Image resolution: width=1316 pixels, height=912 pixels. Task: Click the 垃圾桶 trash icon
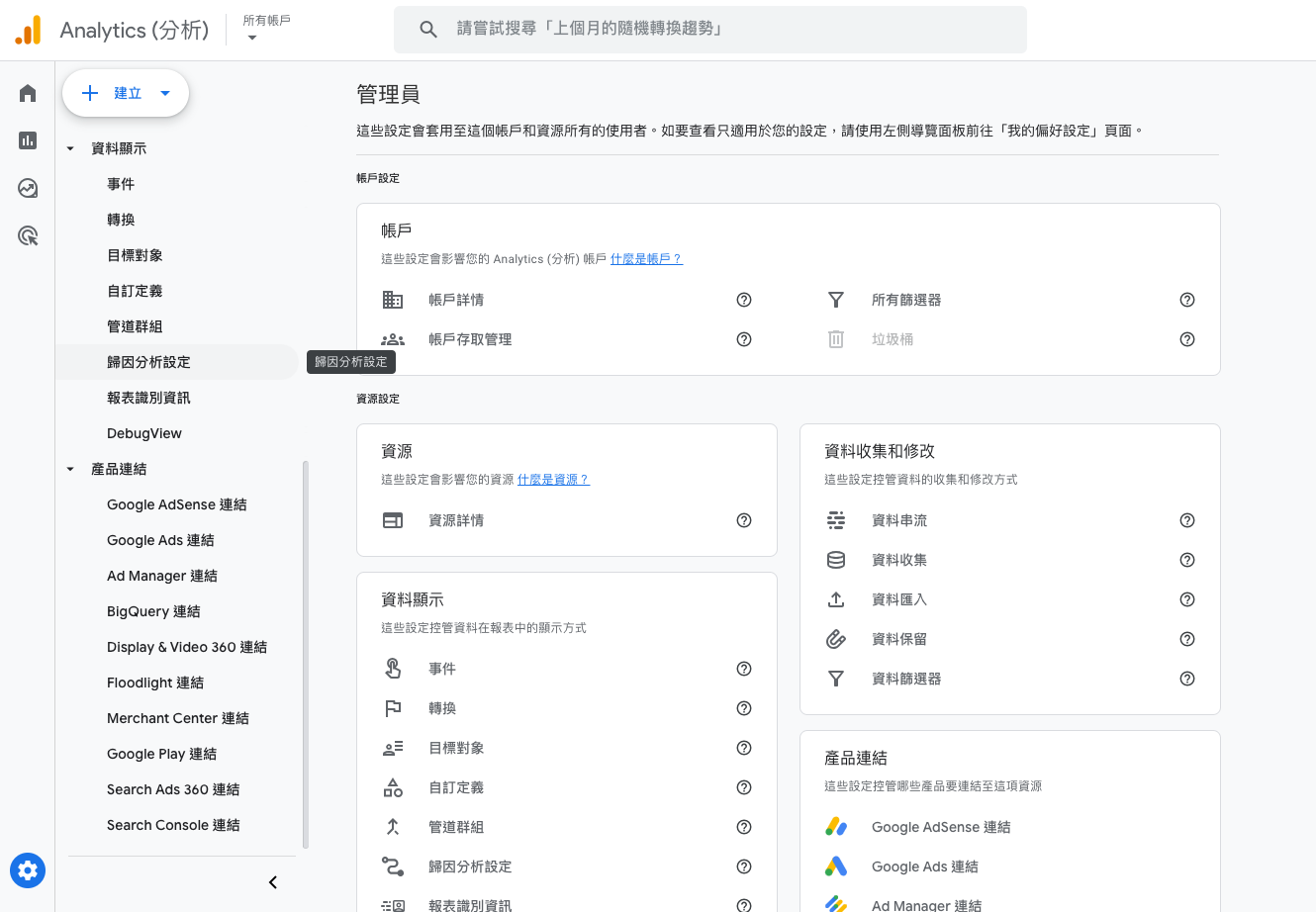(x=836, y=339)
